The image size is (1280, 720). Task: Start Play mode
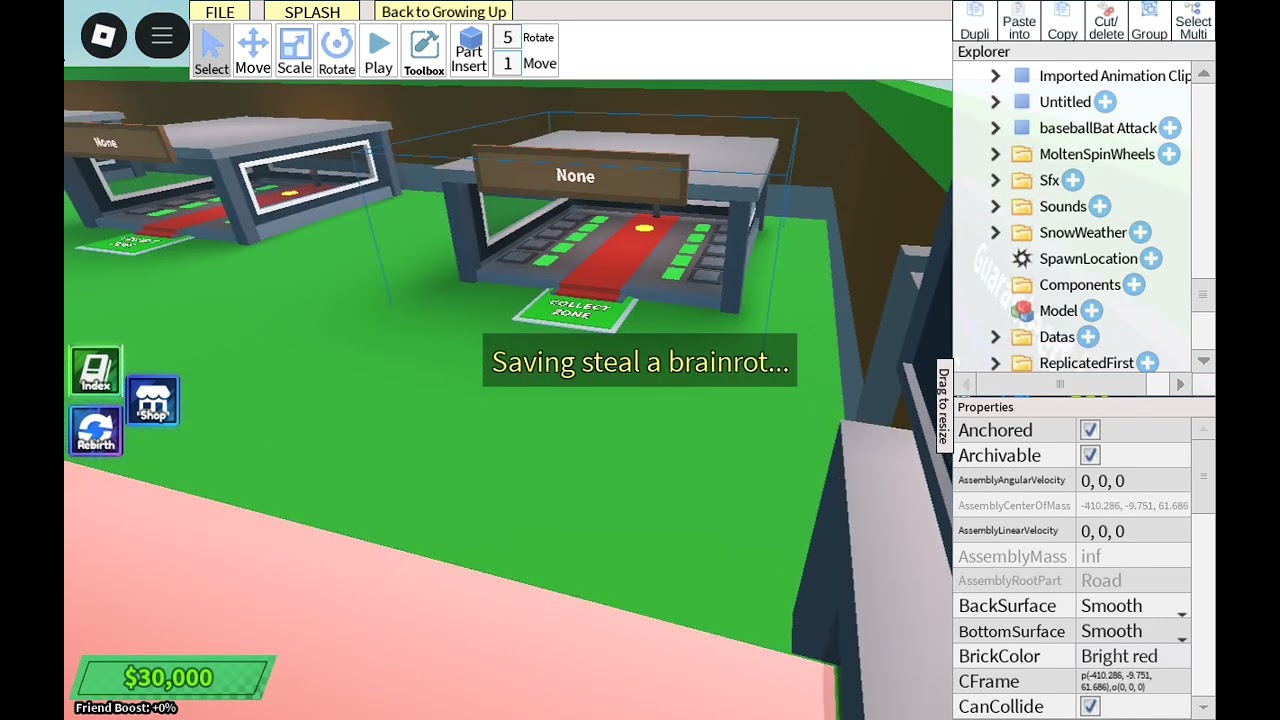point(378,51)
